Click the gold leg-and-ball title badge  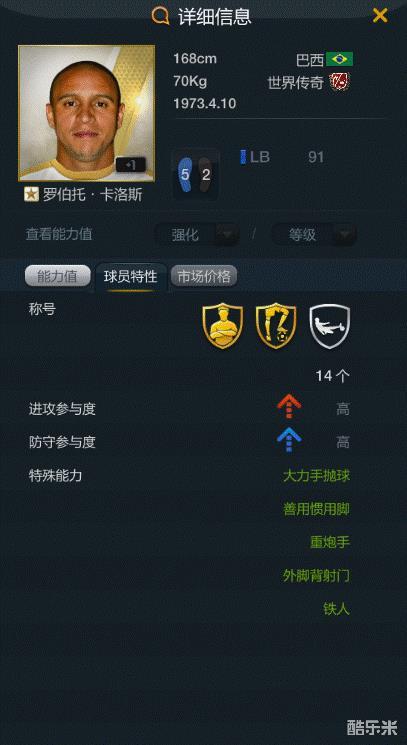point(276,326)
